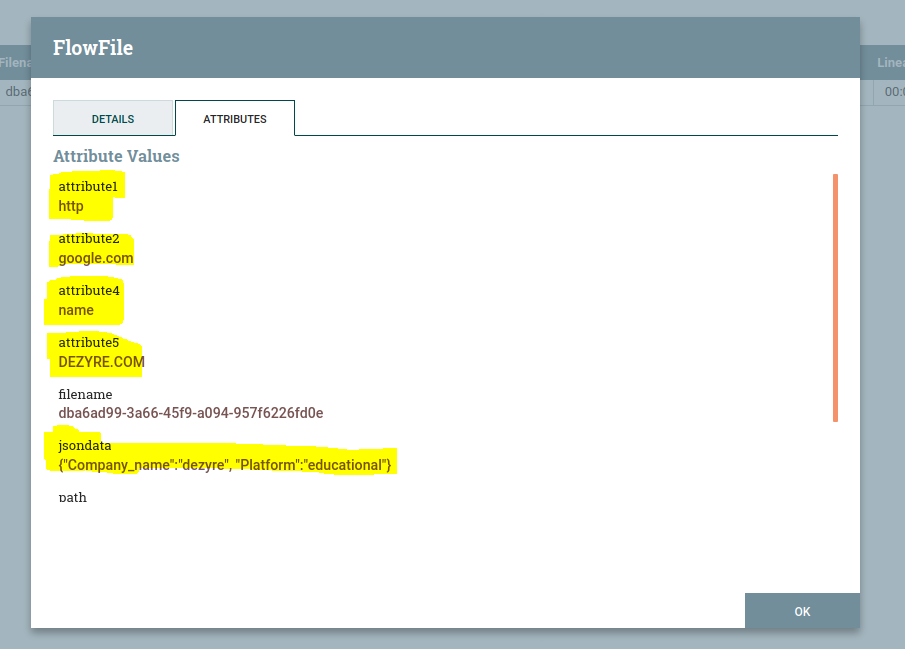The height and width of the screenshot is (649, 905).
Task: Click the attribute1 label
Action: tap(88, 187)
